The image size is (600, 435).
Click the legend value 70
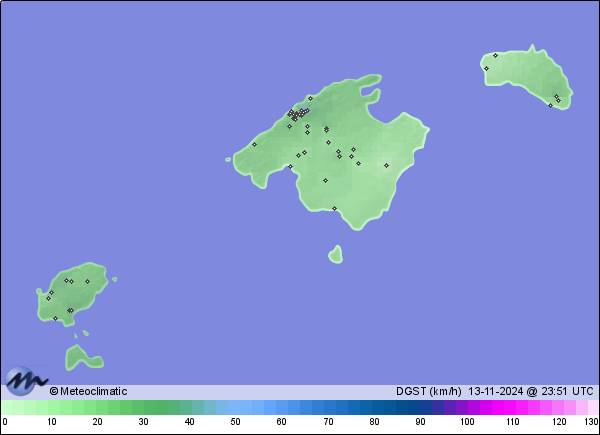click(x=328, y=422)
